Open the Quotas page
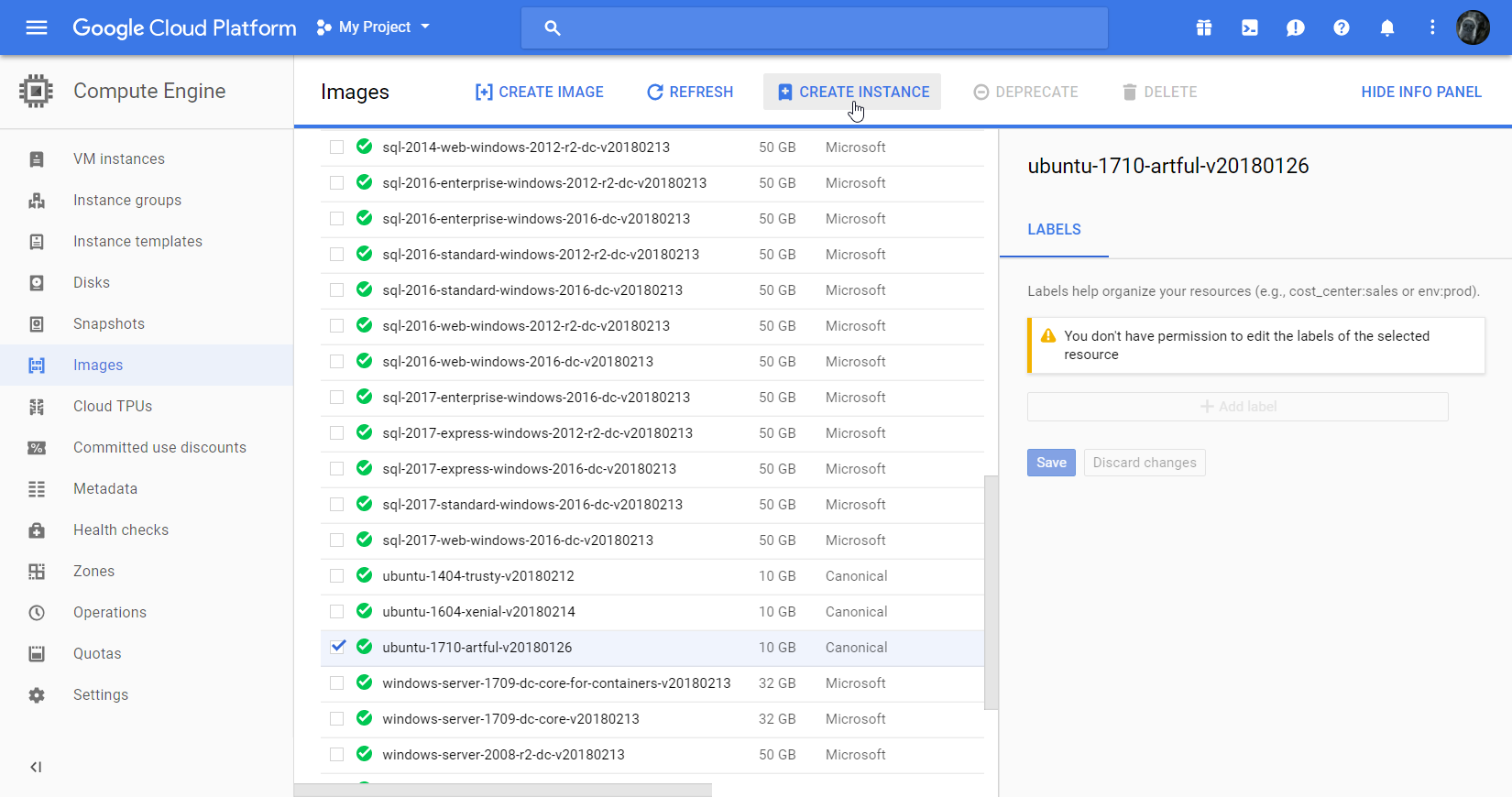Screen dimensions: 1512x797 pyautogui.click(x=97, y=654)
